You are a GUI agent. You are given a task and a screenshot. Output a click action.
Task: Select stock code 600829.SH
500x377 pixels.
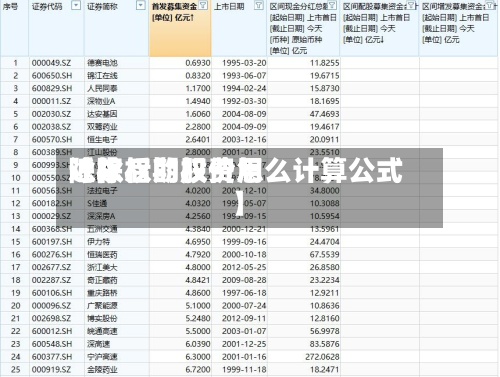click(52, 88)
